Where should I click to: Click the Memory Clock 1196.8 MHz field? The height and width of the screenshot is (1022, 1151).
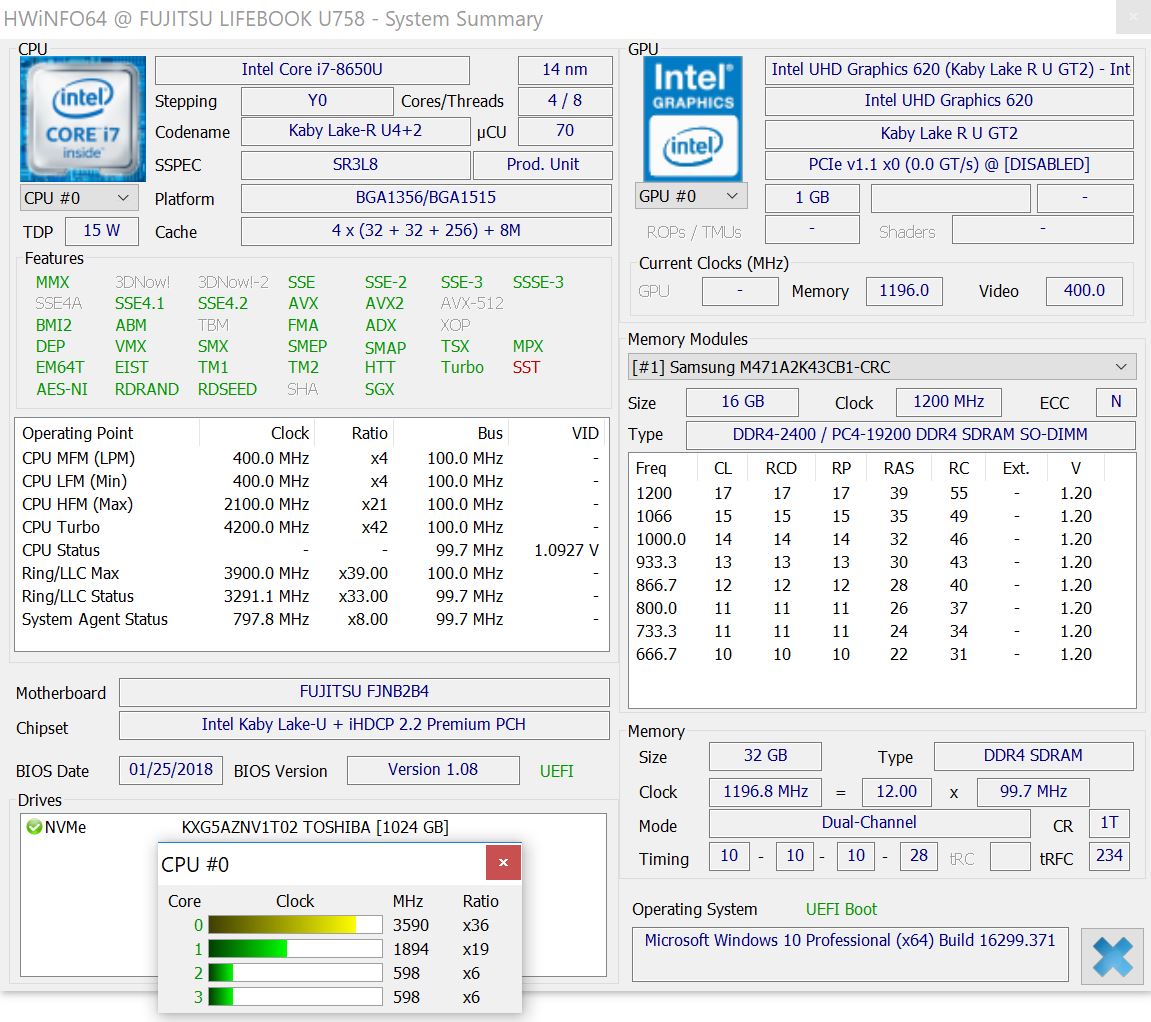765,792
